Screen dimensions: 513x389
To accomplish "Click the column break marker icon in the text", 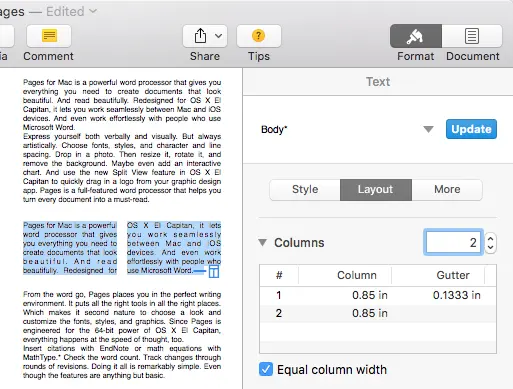I will (x=214, y=271).
